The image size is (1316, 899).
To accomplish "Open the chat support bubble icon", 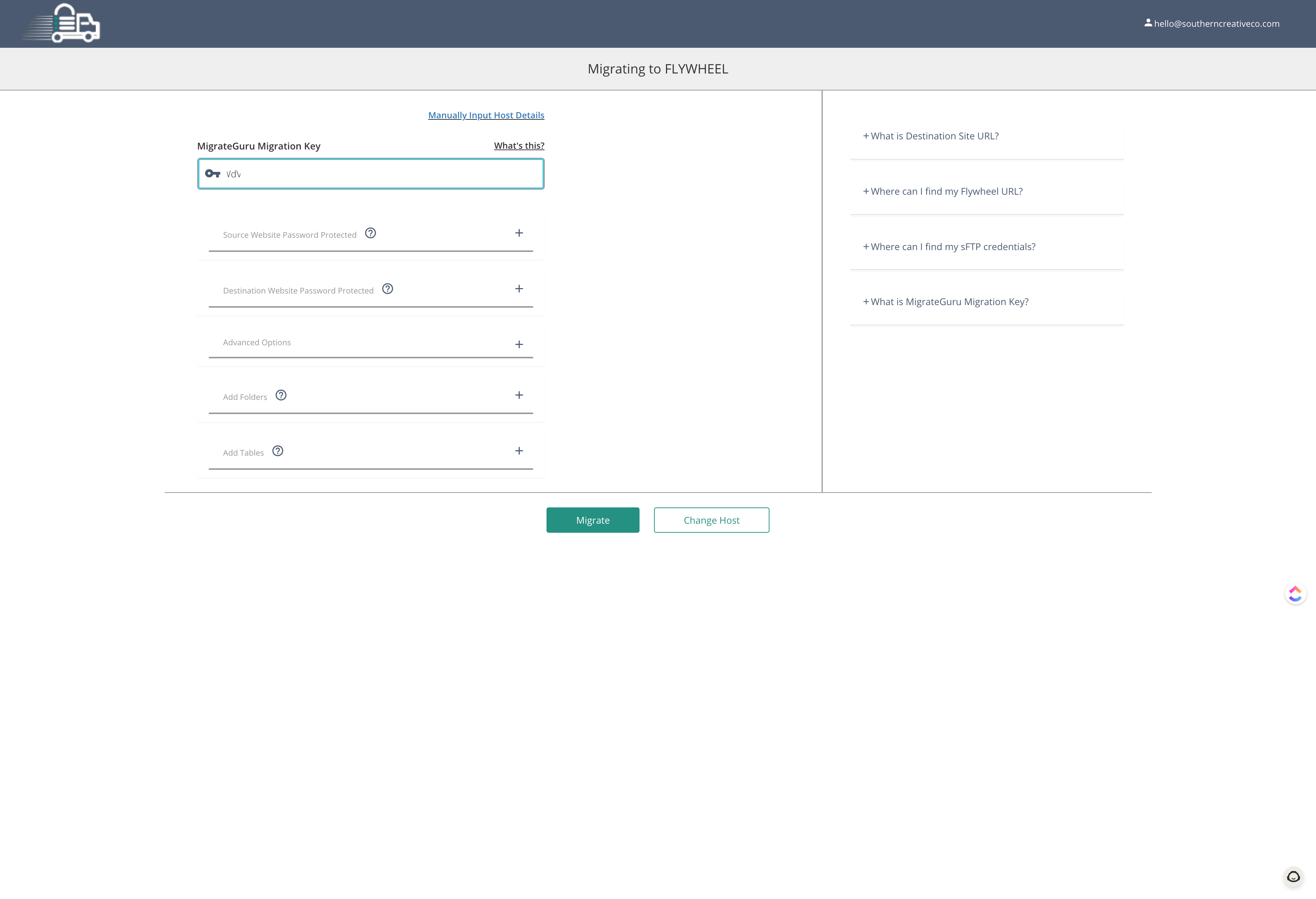I will pyautogui.click(x=1293, y=877).
